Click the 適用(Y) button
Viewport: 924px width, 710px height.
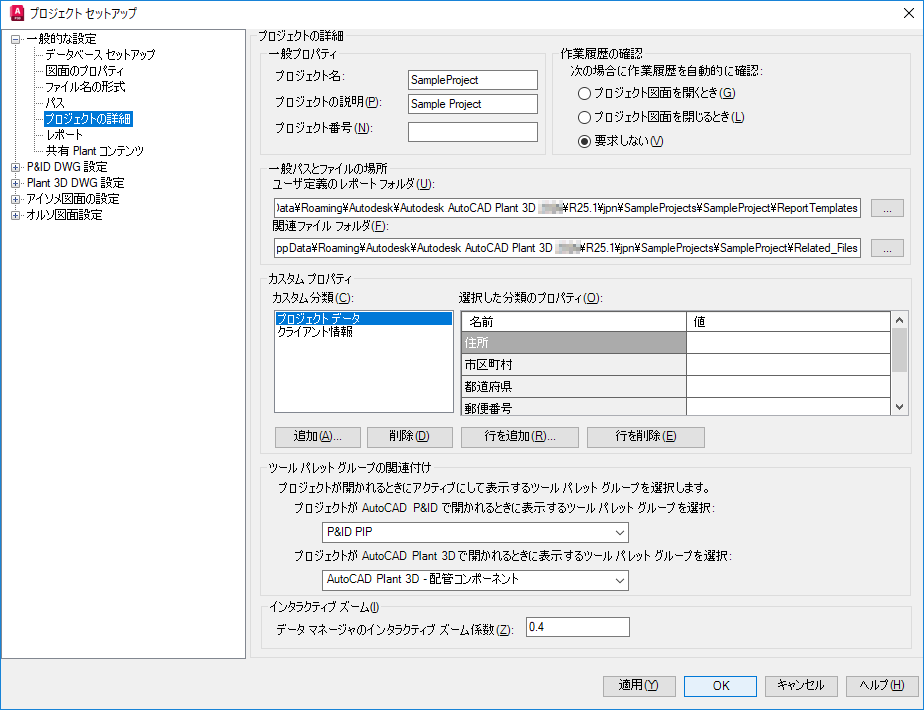point(639,686)
